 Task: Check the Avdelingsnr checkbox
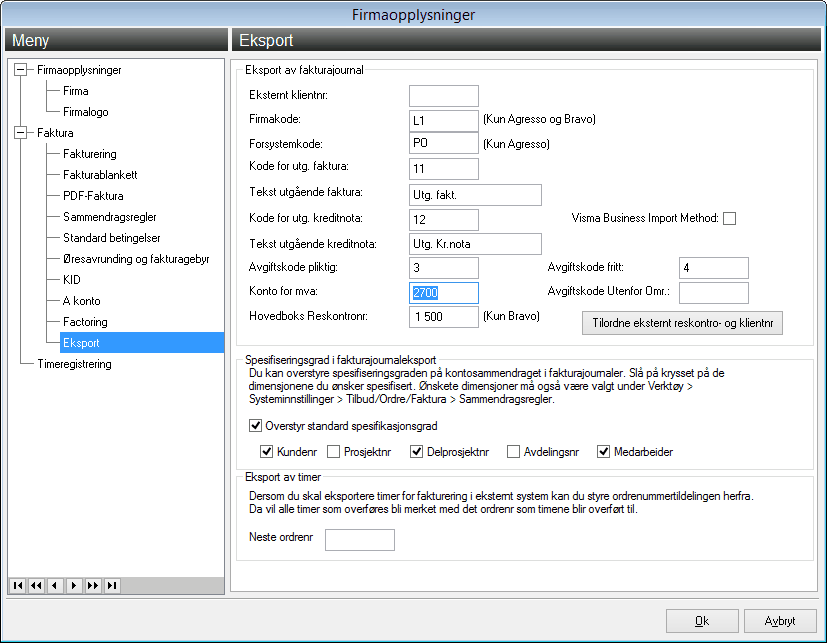point(513,452)
